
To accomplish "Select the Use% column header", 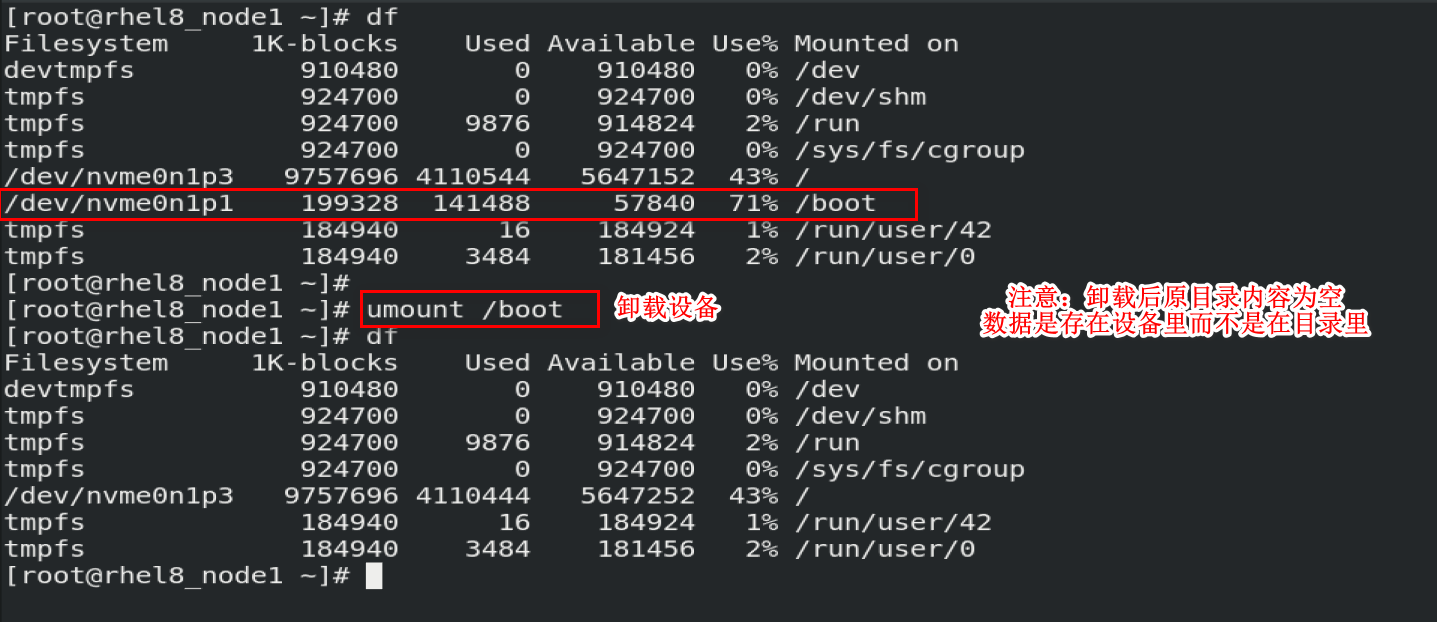I will pyautogui.click(x=742, y=43).
